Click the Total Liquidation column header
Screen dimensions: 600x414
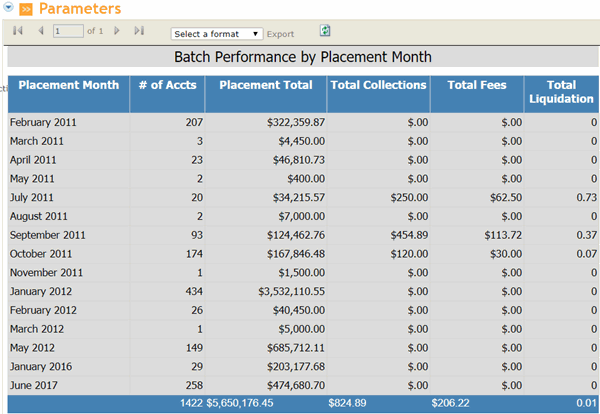click(x=561, y=92)
